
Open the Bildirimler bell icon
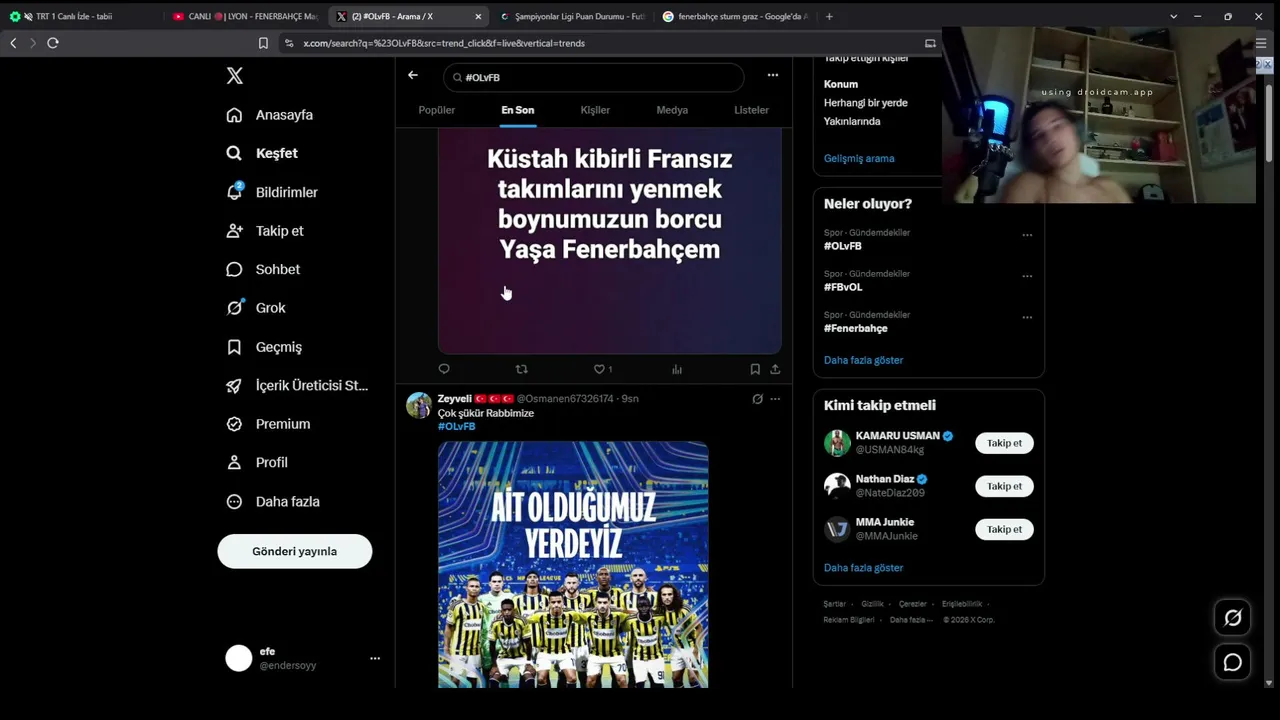[234, 192]
